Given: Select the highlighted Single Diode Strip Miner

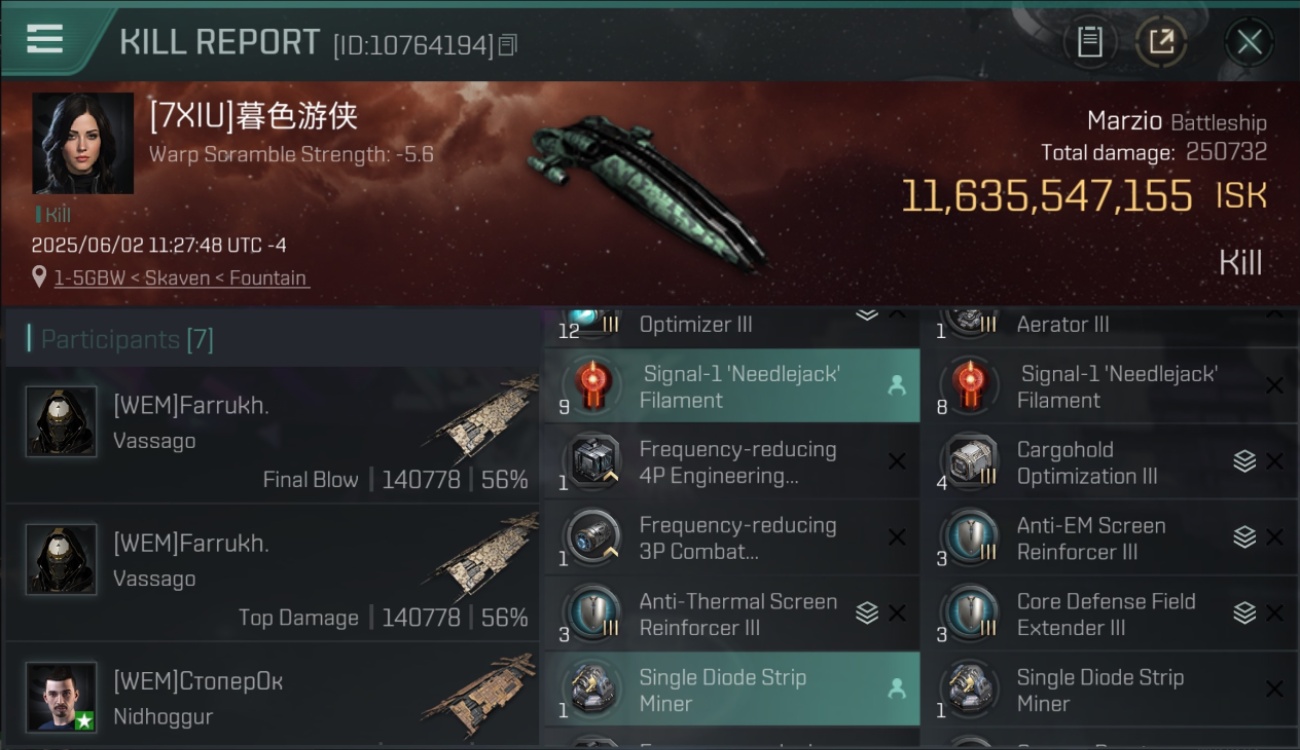Looking at the screenshot, I should click(x=732, y=690).
